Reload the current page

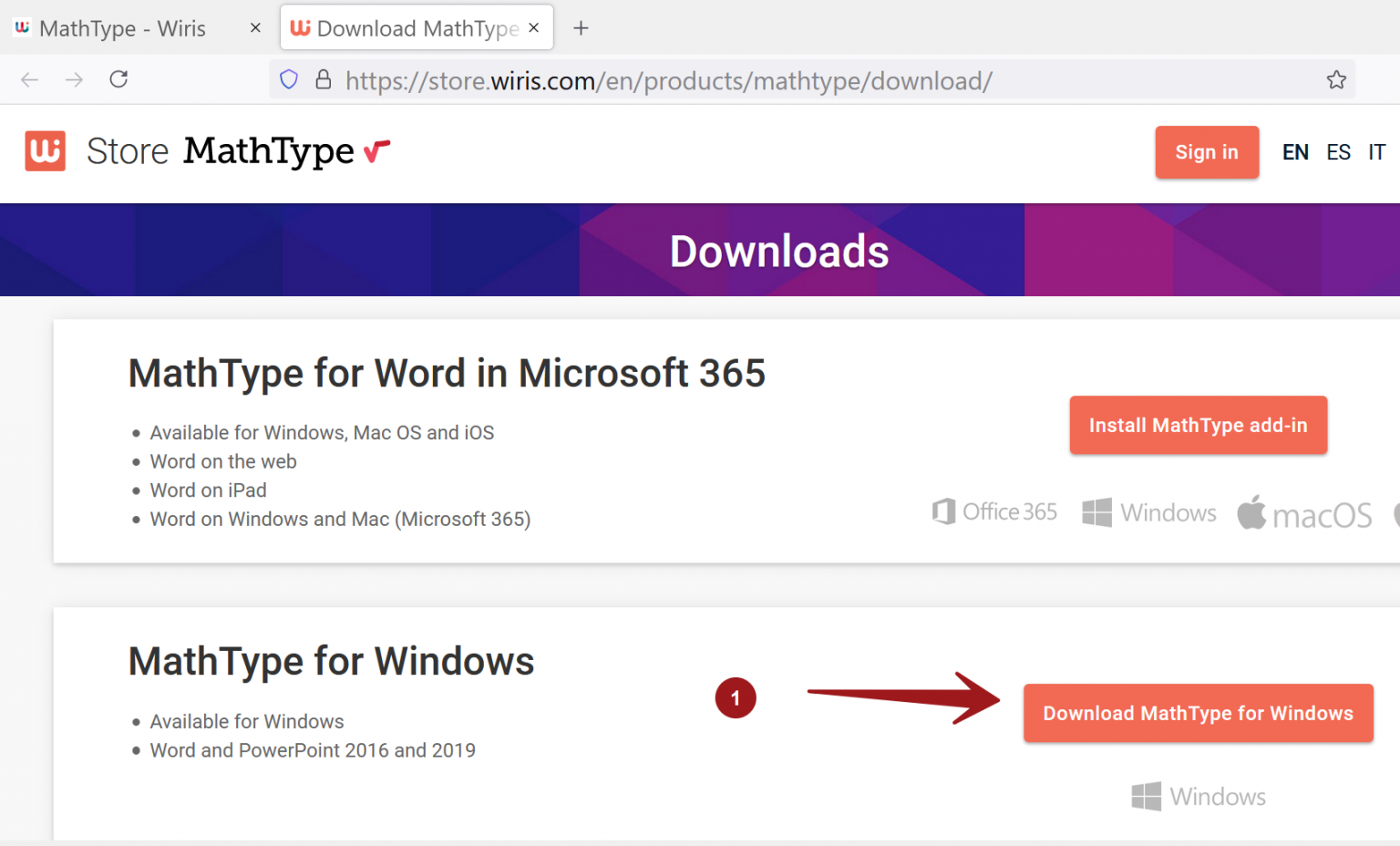point(118,80)
